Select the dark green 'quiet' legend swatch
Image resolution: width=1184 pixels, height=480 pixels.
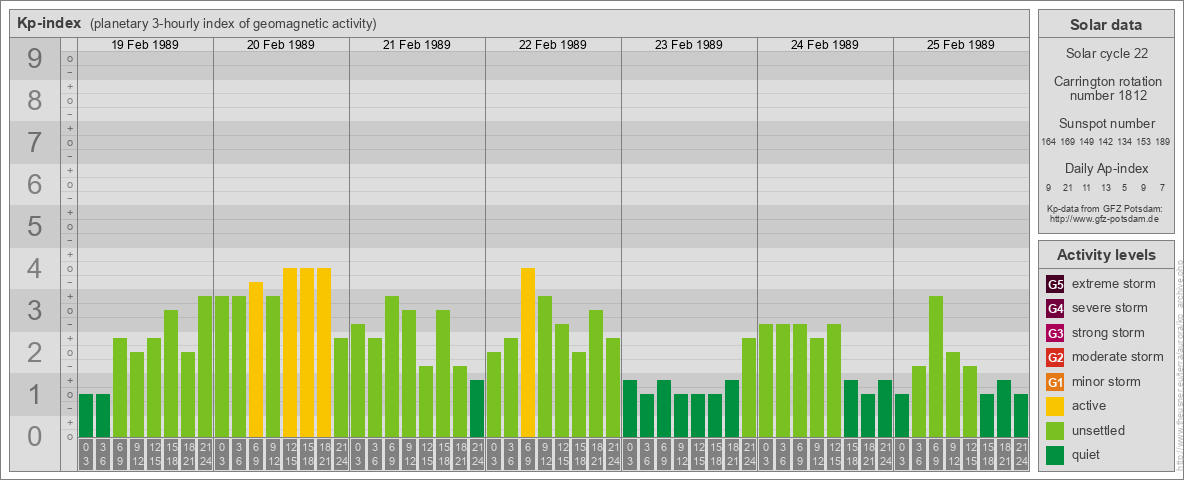point(1055,455)
